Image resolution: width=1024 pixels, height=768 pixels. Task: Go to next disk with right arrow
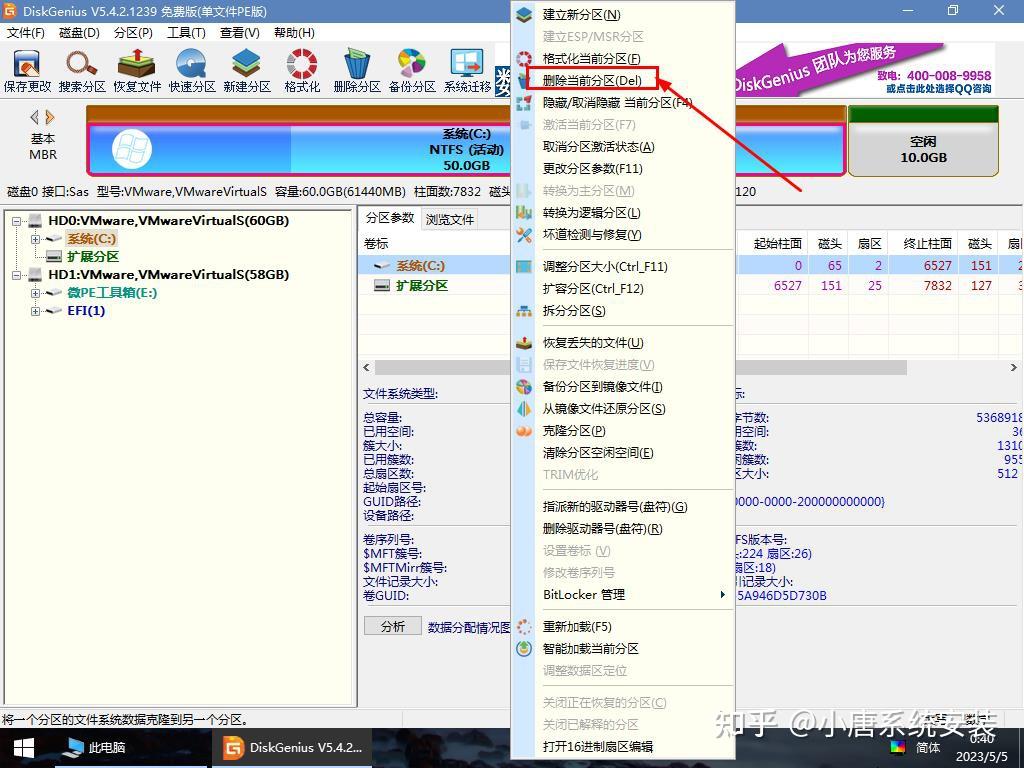click(50, 118)
